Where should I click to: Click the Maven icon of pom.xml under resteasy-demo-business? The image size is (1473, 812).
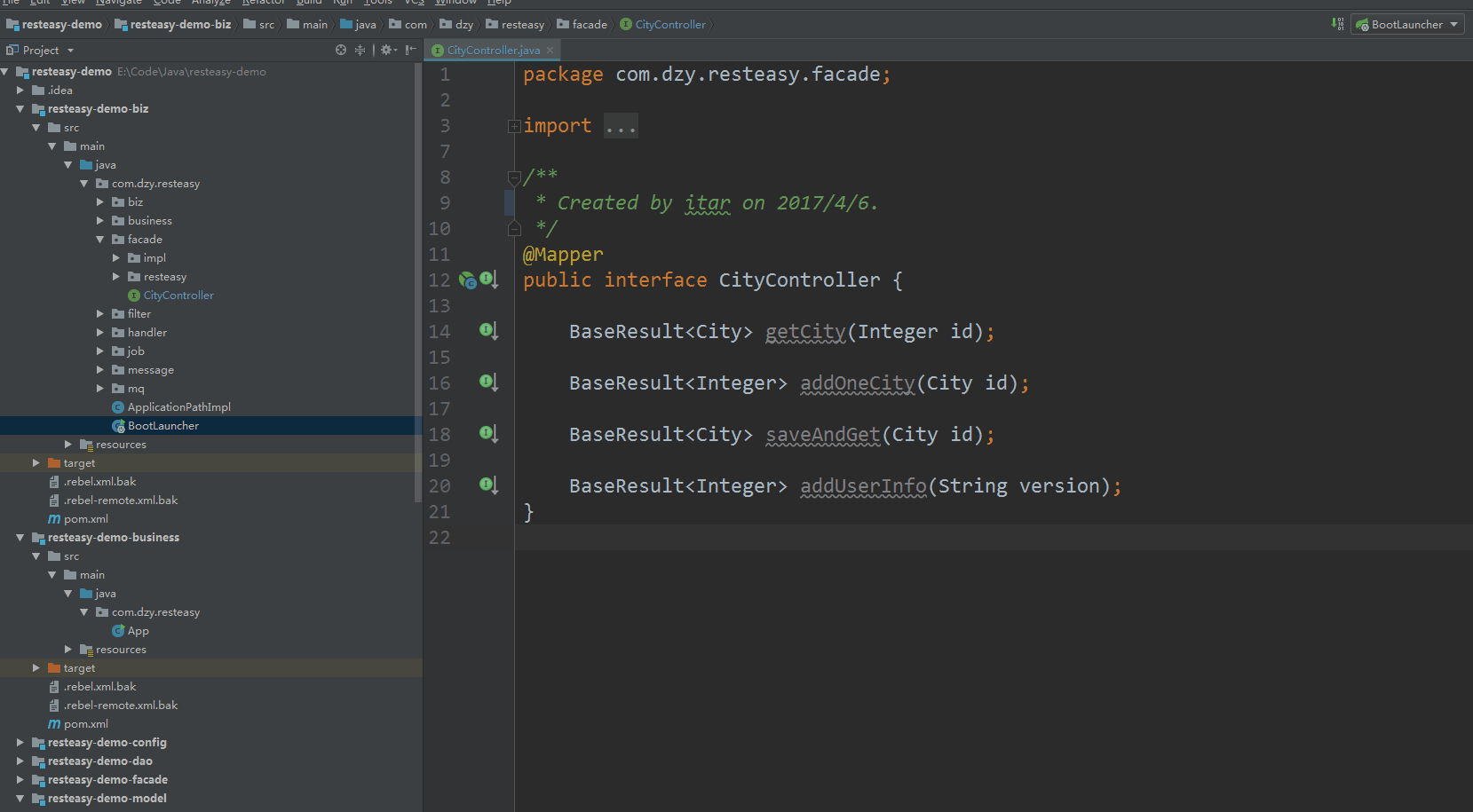pos(54,724)
